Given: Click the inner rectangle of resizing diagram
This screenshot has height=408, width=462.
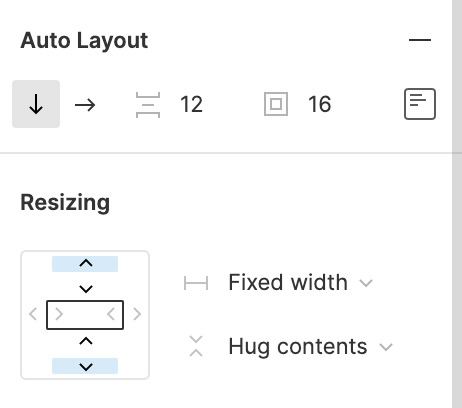Looking at the screenshot, I should [85, 315].
